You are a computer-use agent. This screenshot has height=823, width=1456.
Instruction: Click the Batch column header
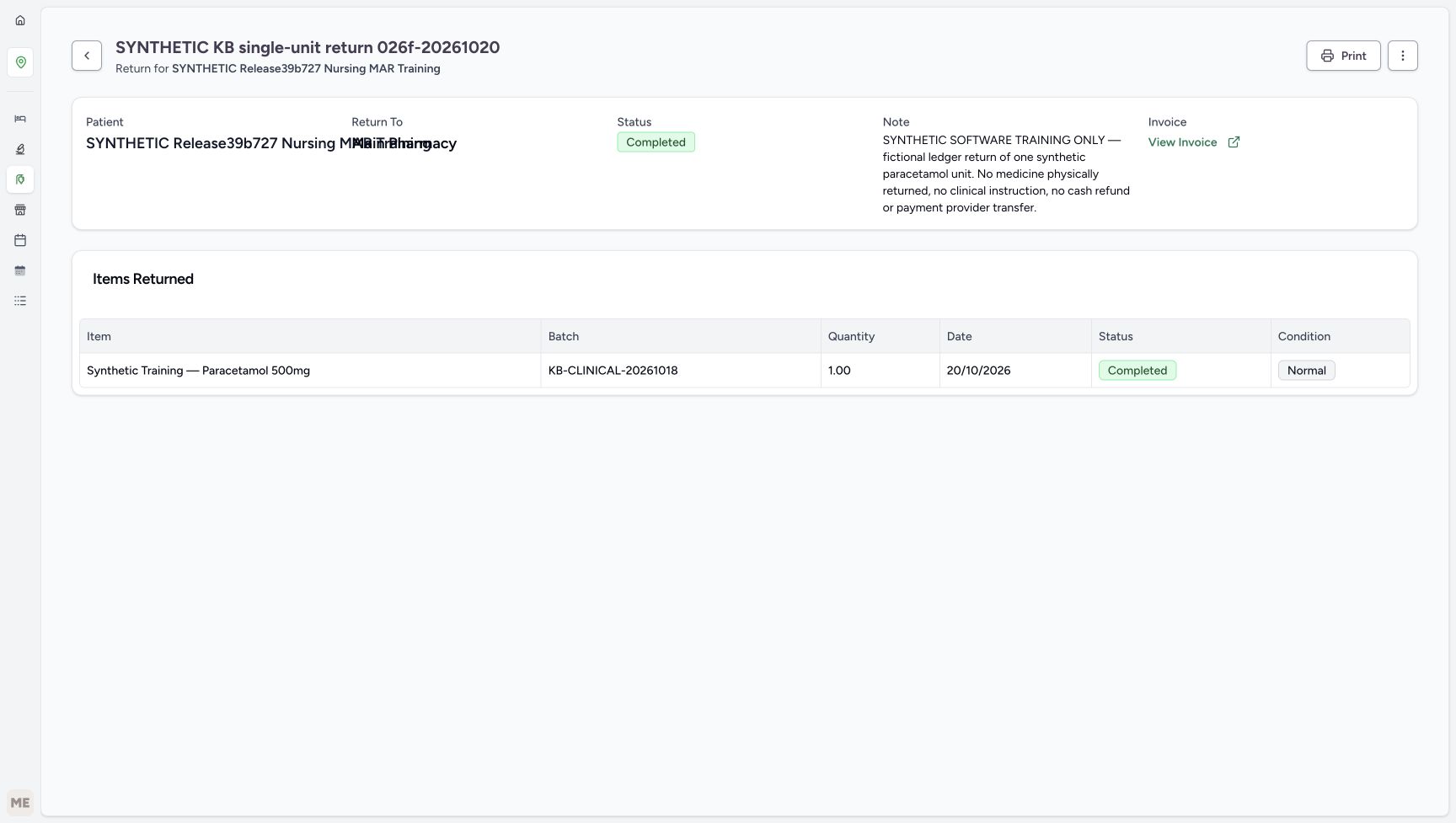pos(681,336)
